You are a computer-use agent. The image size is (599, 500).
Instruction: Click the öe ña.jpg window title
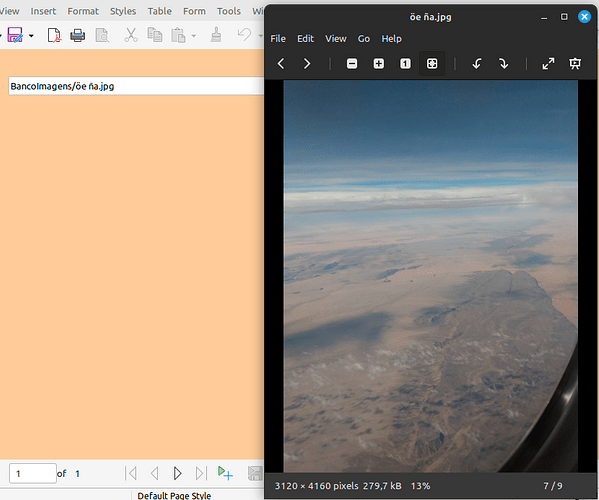coord(430,17)
